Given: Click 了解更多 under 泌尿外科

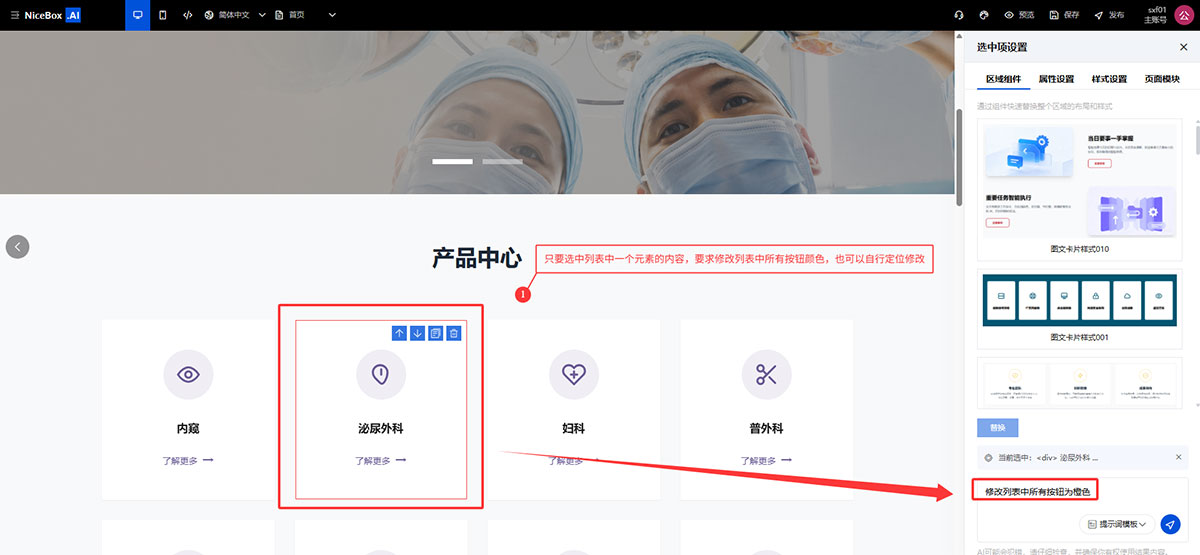Looking at the screenshot, I should [381, 461].
